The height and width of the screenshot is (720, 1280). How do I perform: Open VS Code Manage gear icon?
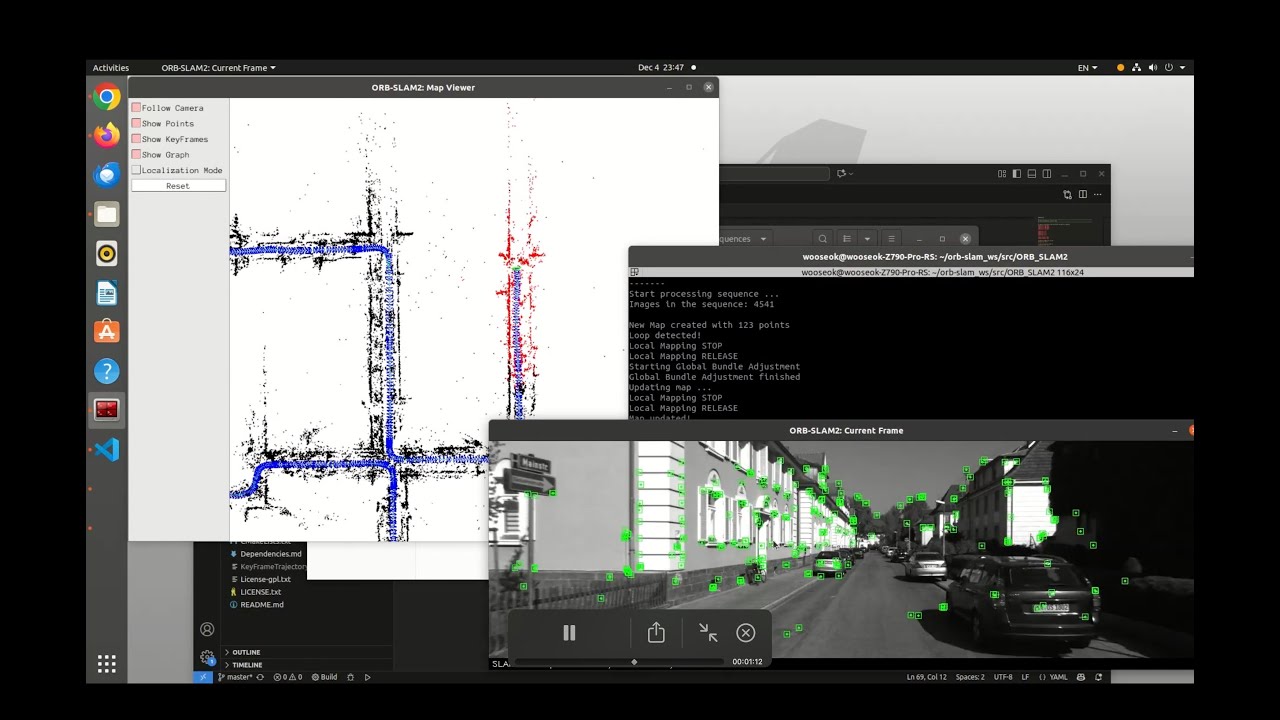pyautogui.click(x=207, y=657)
